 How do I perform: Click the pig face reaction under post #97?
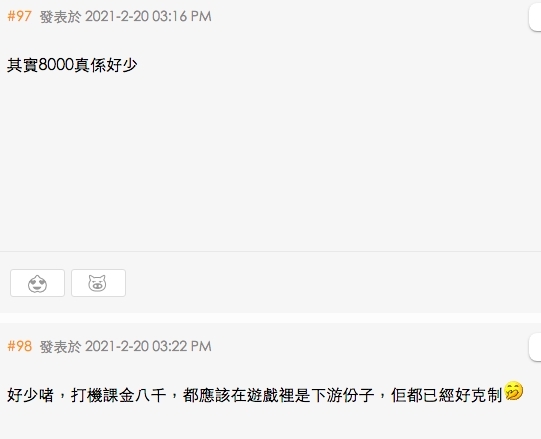[98, 283]
